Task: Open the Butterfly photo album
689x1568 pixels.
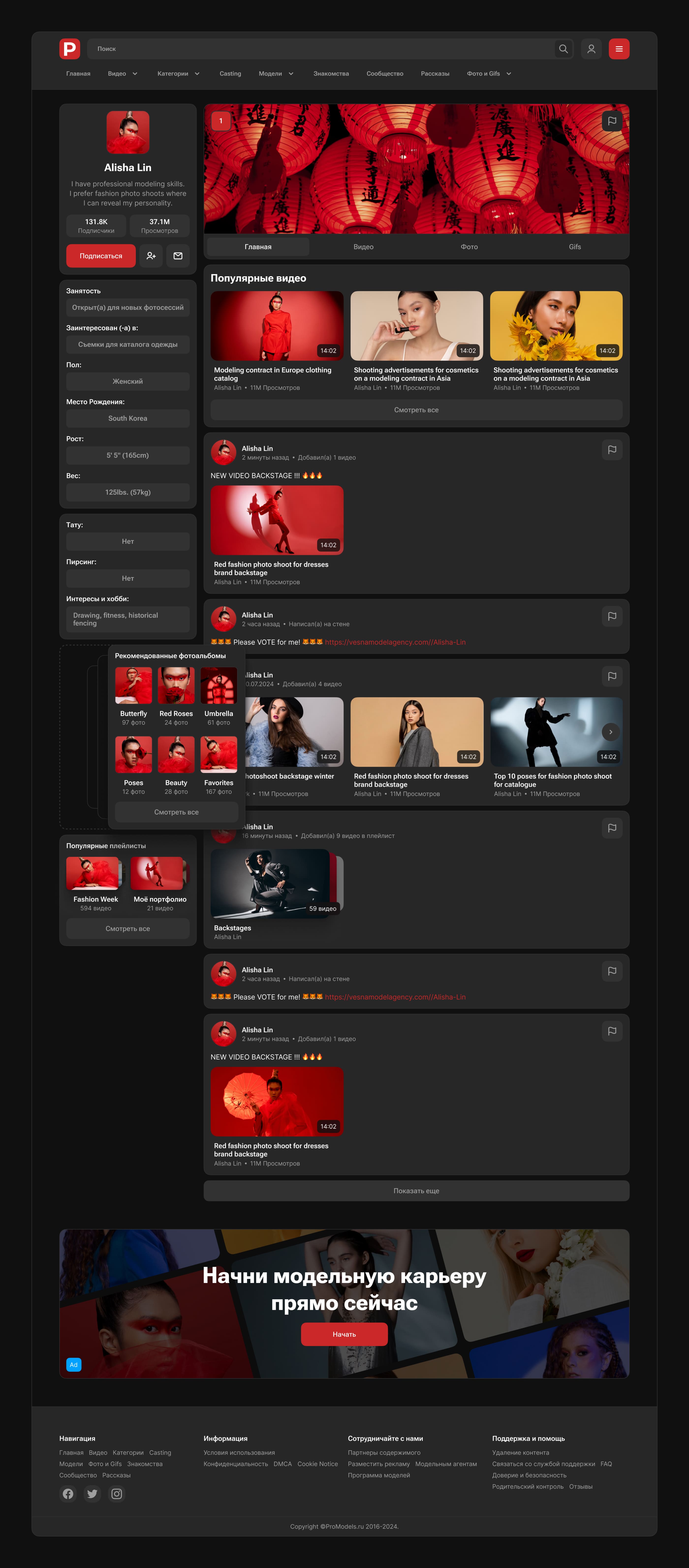Action: (133, 685)
